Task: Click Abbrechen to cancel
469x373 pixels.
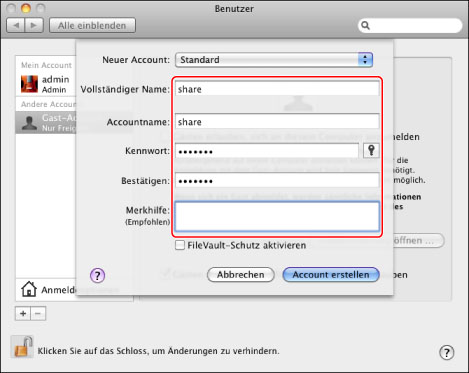Action: pos(241,275)
